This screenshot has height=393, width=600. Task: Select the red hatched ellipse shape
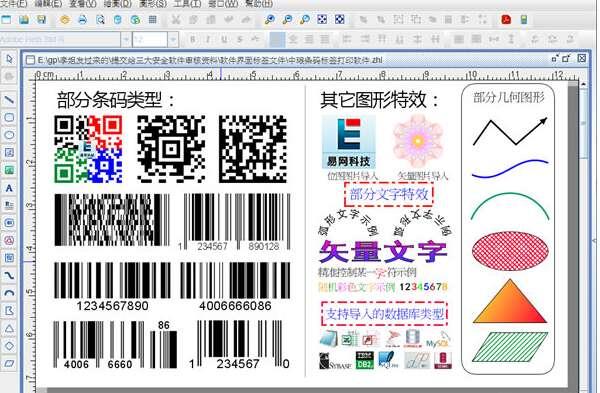(x=510, y=251)
